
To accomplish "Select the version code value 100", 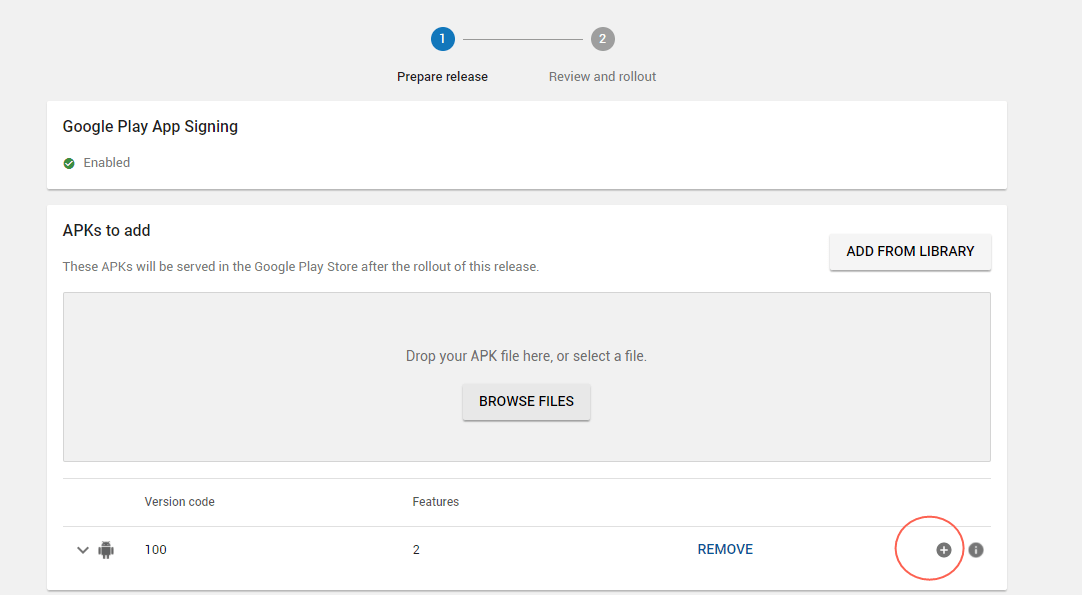I will coord(155,549).
